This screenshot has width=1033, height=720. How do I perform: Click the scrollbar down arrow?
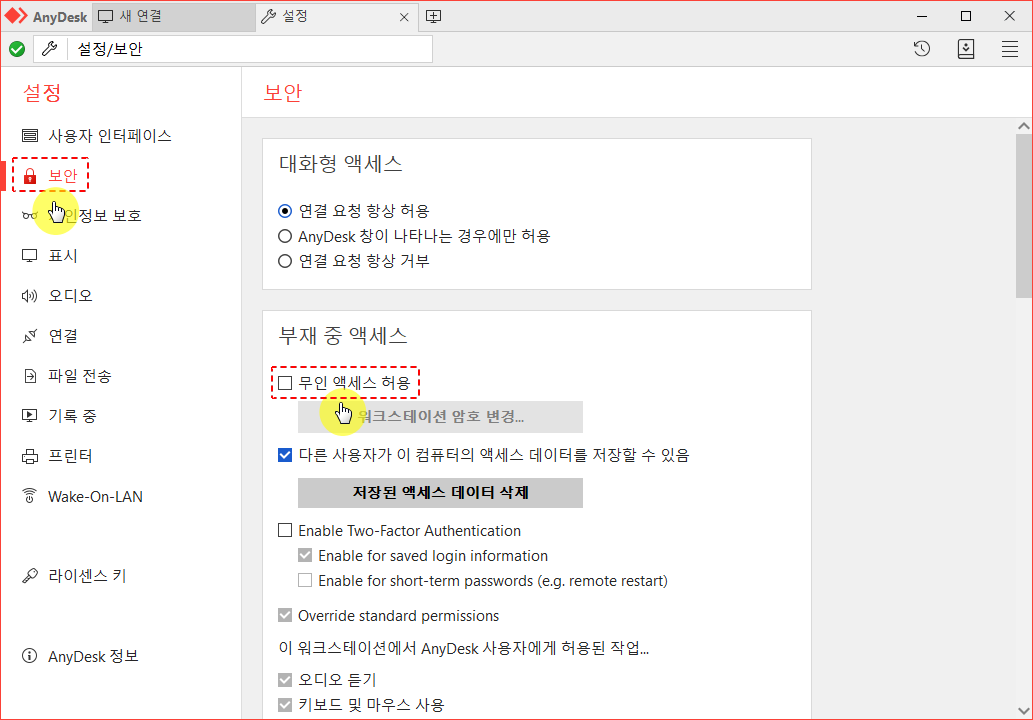pos(1023,711)
